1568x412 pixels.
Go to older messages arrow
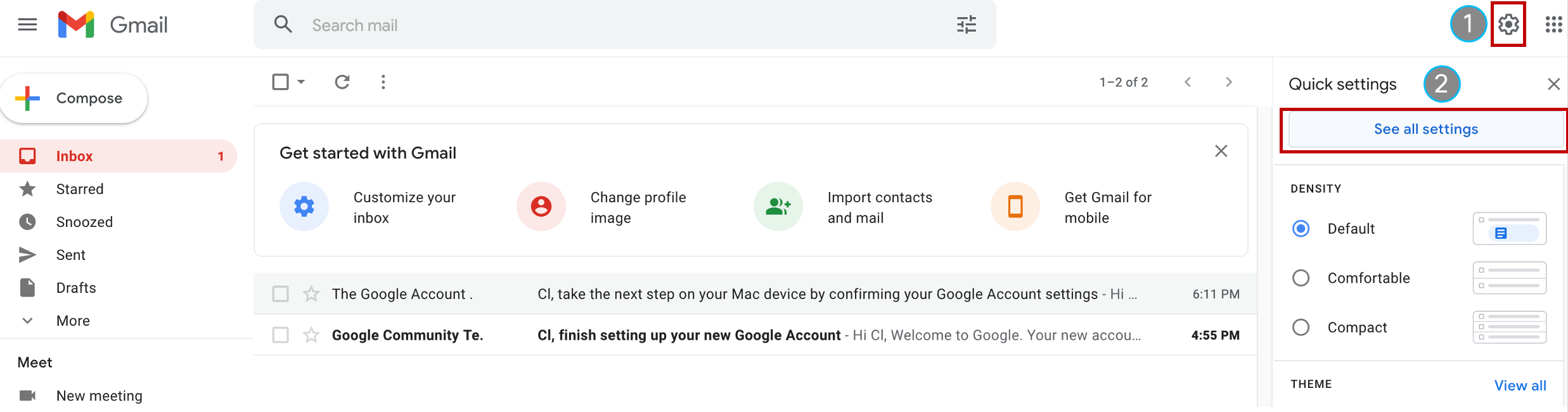(1229, 82)
